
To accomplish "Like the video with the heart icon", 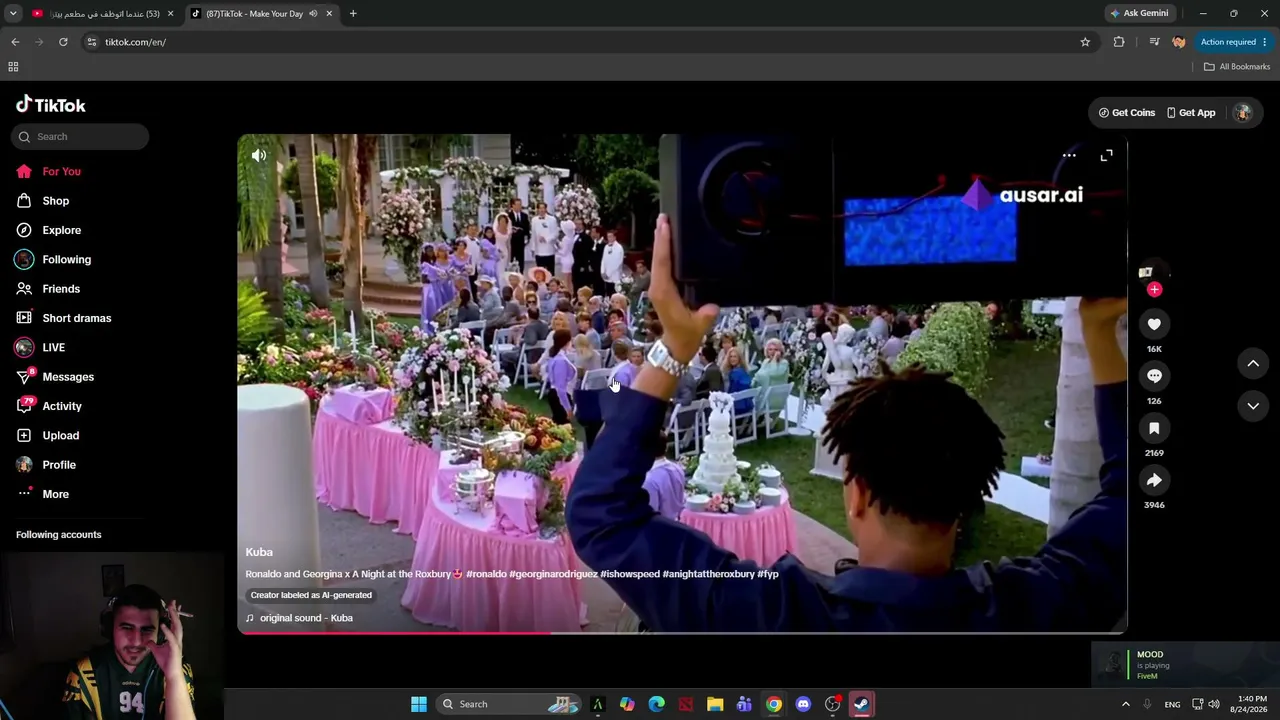I will 1154,324.
